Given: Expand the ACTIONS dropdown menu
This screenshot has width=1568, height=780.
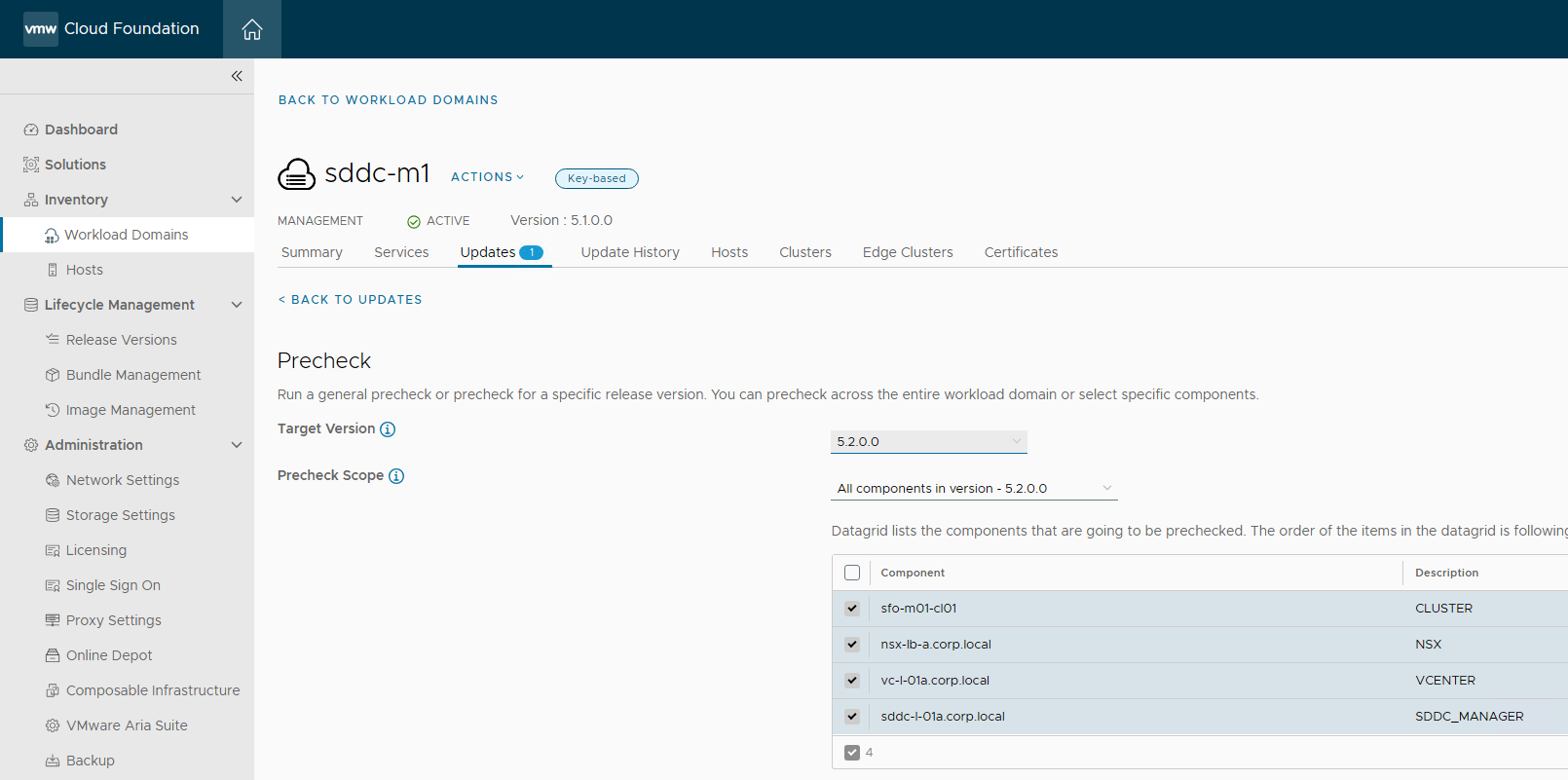Looking at the screenshot, I should pyautogui.click(x=487, y=177).
